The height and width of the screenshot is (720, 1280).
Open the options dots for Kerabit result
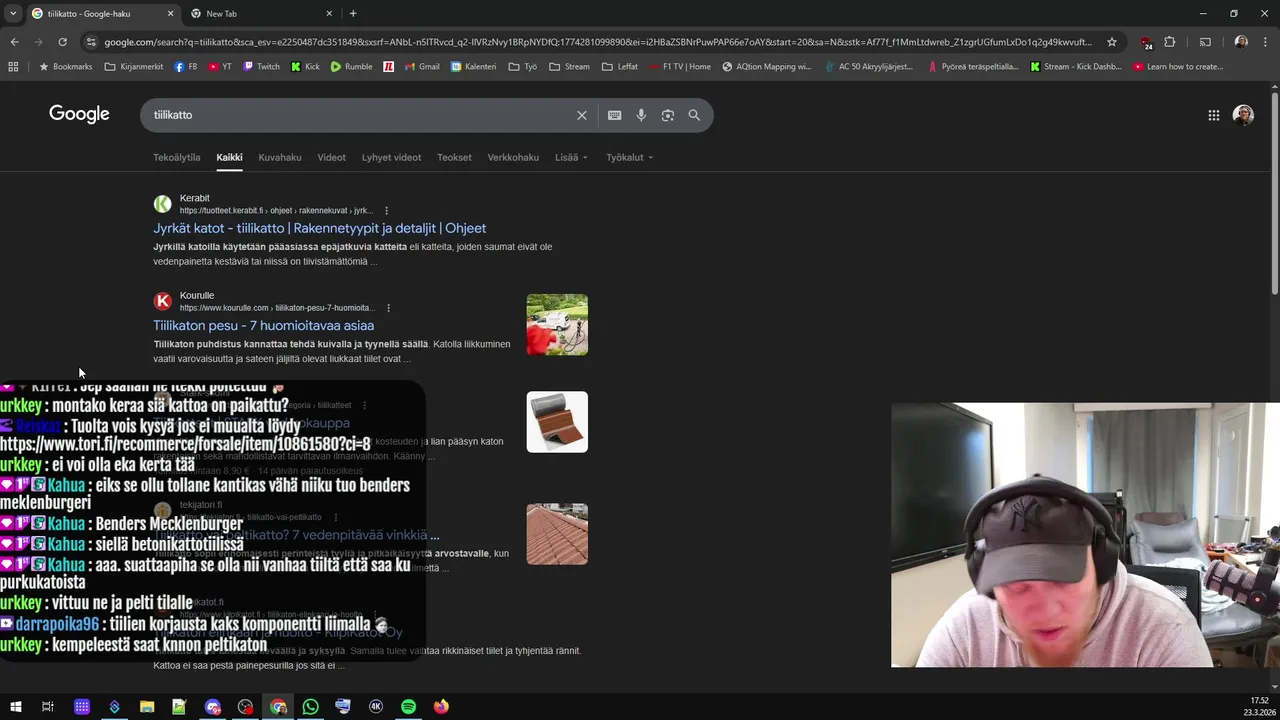tap(386, 211)
